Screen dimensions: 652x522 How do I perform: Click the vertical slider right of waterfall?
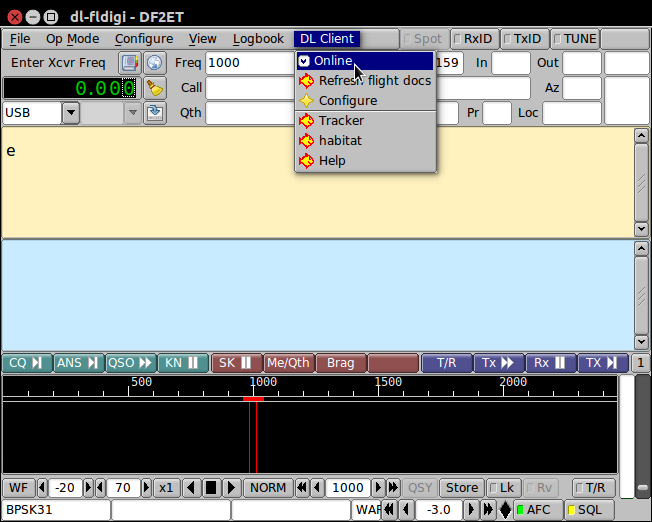643,436
